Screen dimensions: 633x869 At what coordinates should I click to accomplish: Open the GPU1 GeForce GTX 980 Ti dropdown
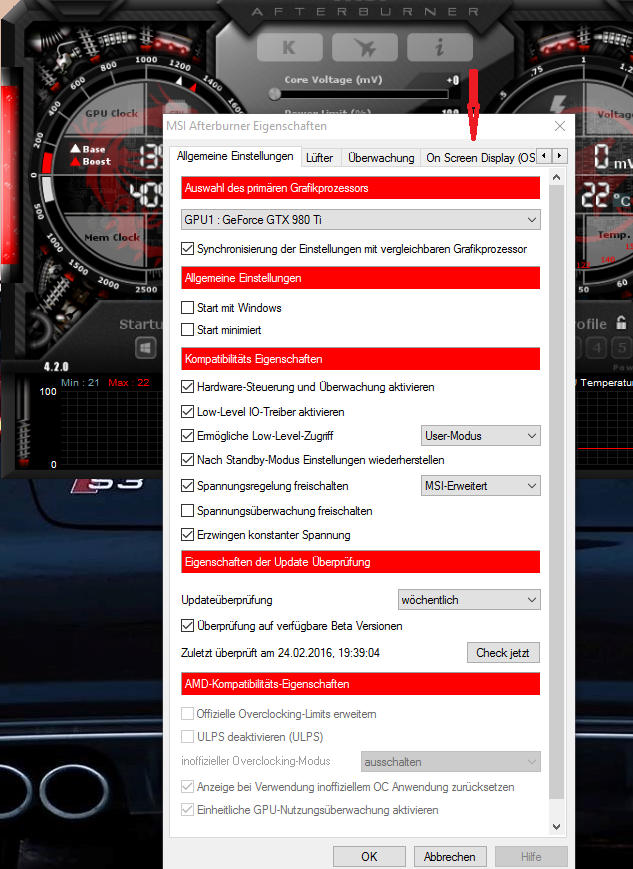[361, 219]
